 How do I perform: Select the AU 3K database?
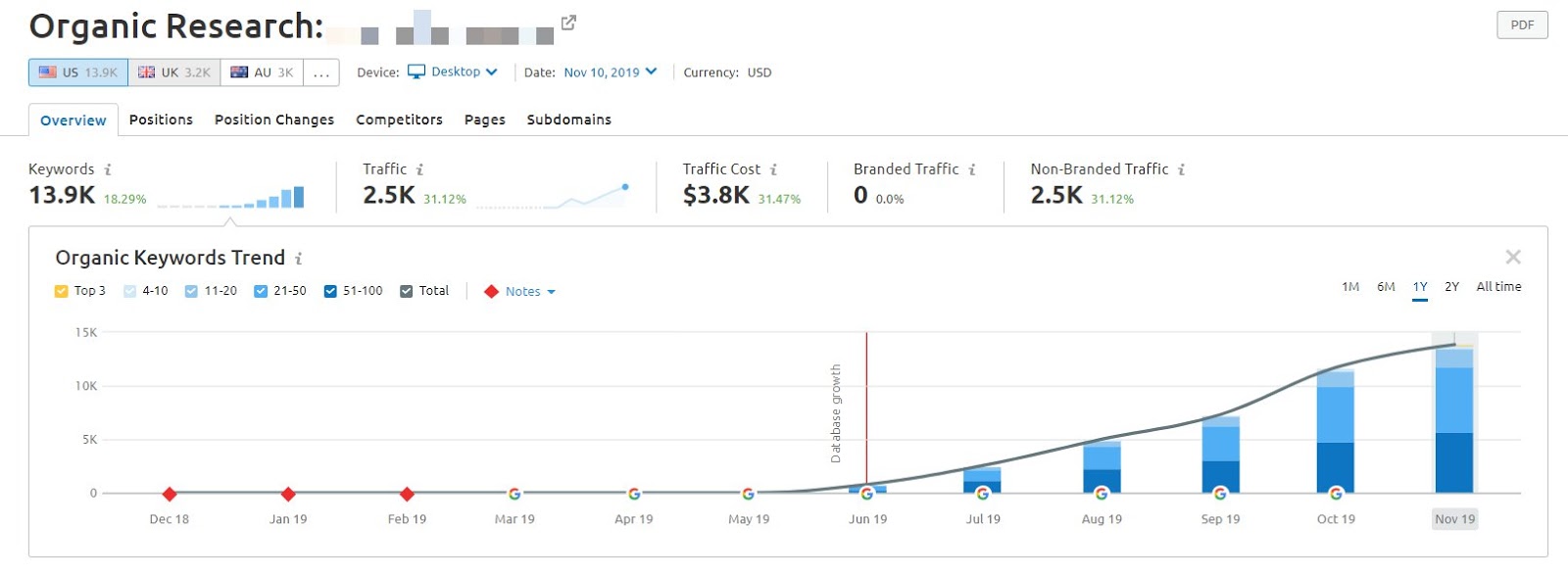click(x=262, y=72)
